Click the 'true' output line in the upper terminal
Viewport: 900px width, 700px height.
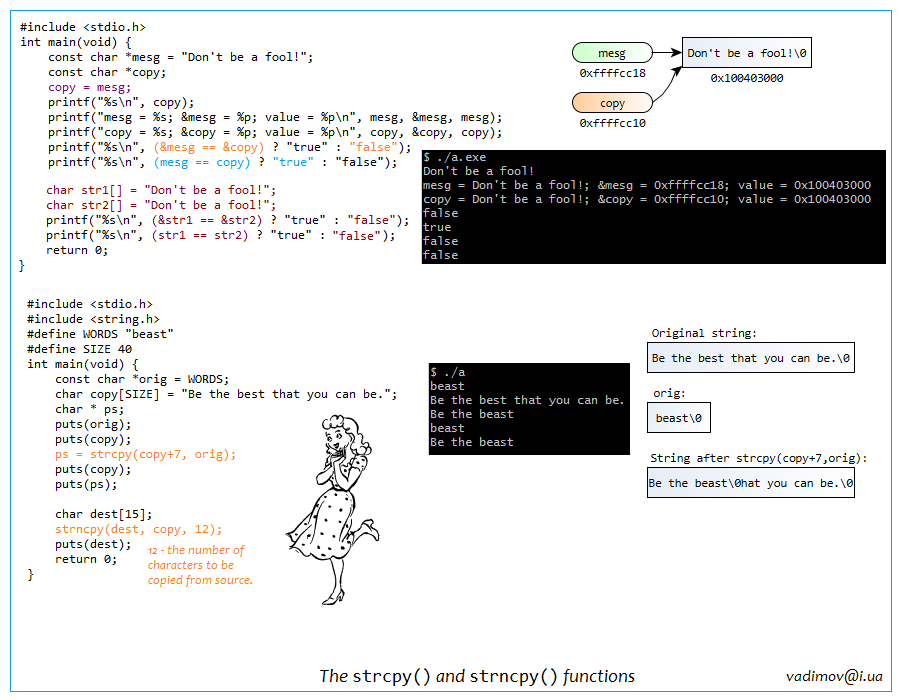(437, 227)
